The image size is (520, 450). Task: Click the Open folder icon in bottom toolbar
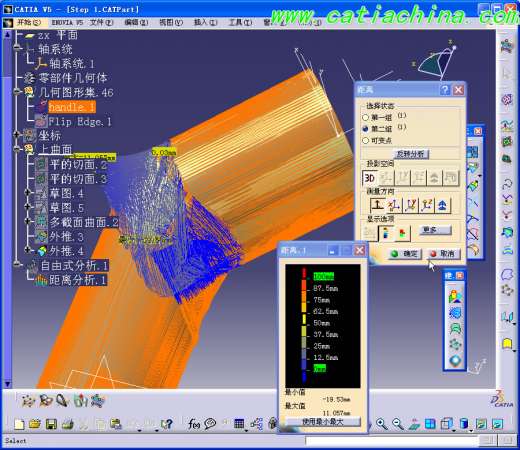(35, 424)
